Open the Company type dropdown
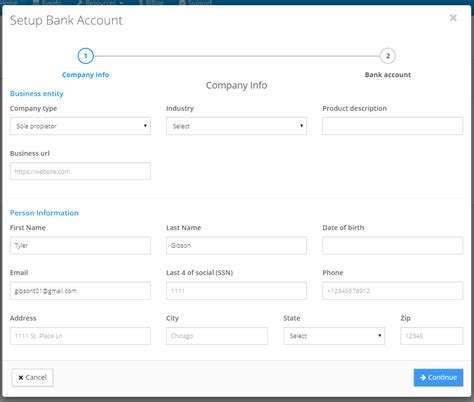This screenshot has height=402, width=474. tap(80, 126)
